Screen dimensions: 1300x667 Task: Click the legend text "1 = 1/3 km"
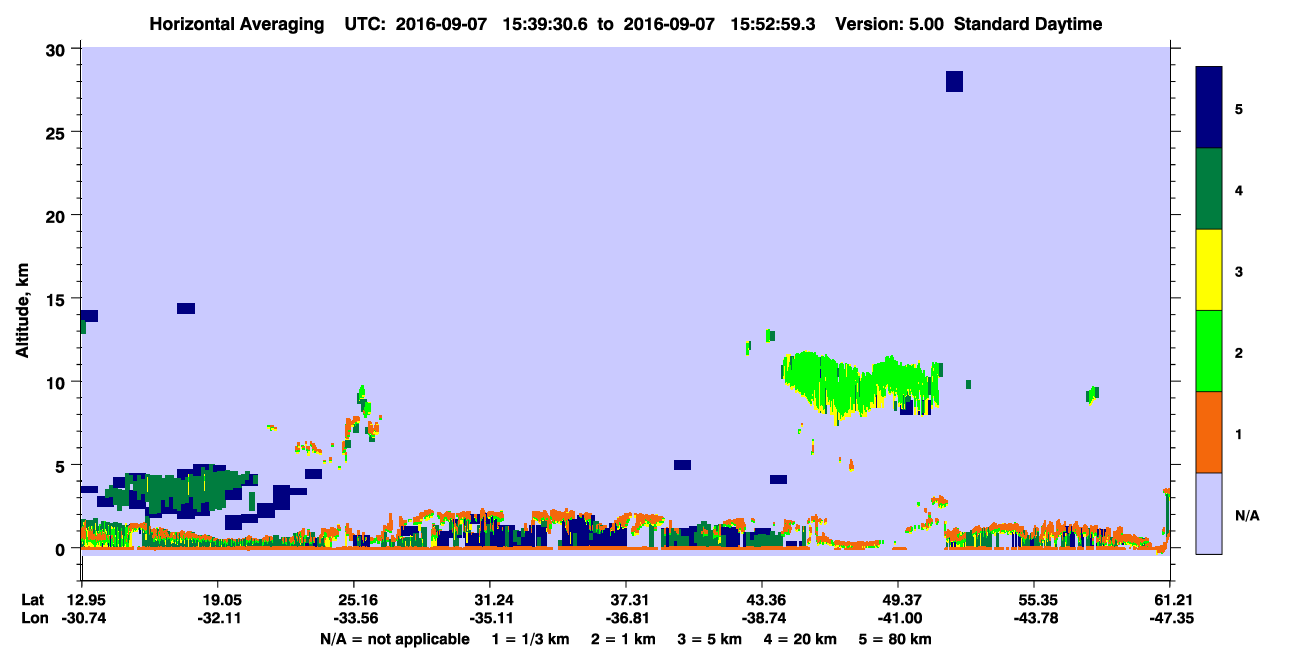click(529, 639)
